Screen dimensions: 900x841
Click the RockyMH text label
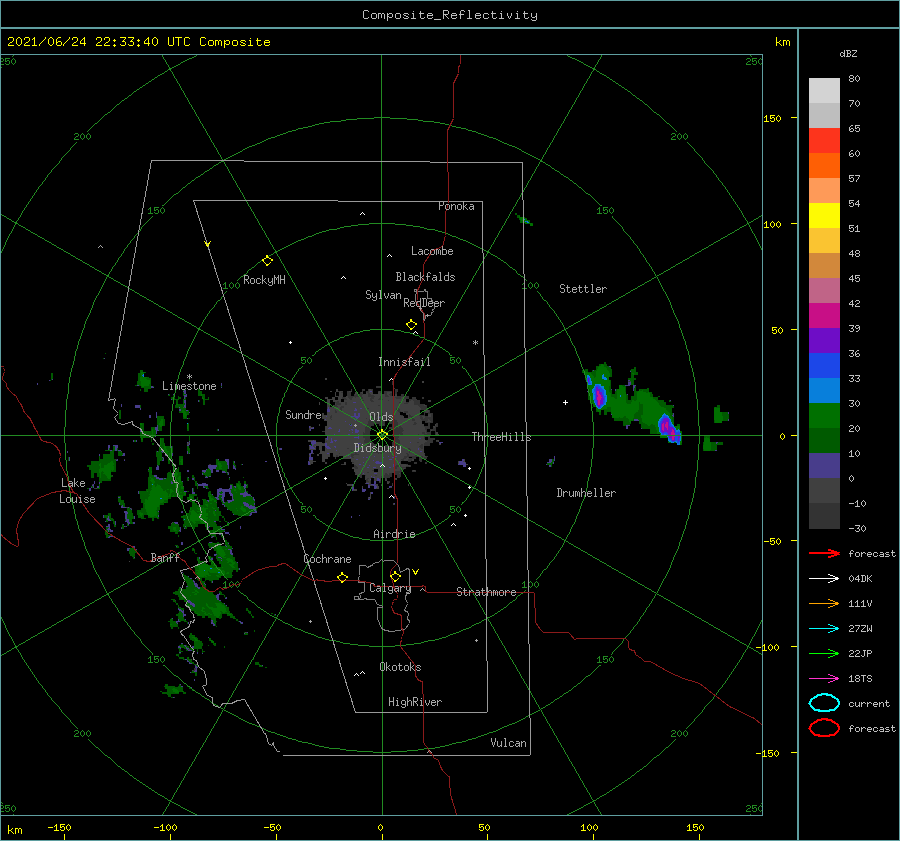264,280
